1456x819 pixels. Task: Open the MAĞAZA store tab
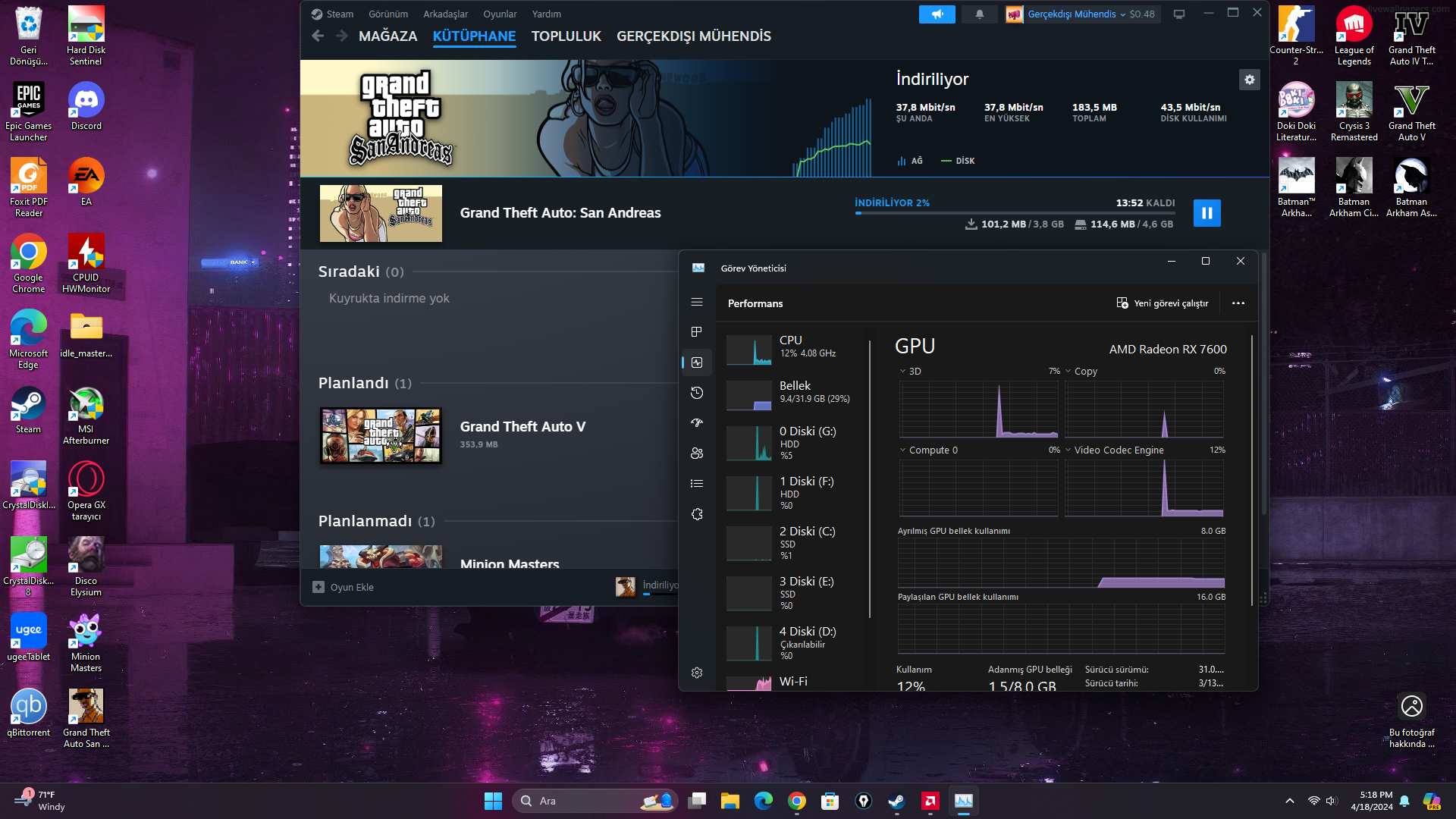pyautogui.click(x=388, y=36)
